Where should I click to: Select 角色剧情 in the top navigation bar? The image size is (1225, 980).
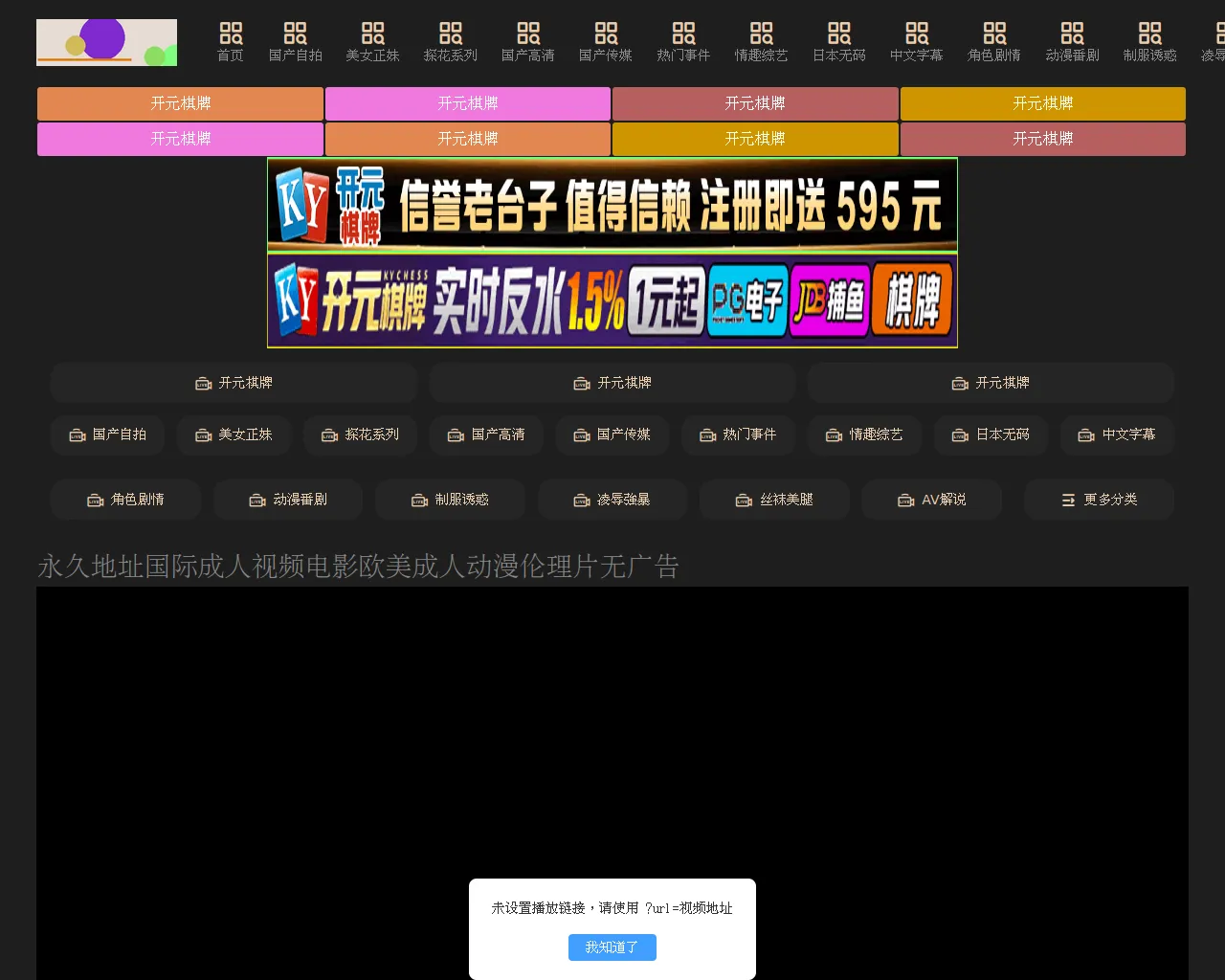point(993,44)
